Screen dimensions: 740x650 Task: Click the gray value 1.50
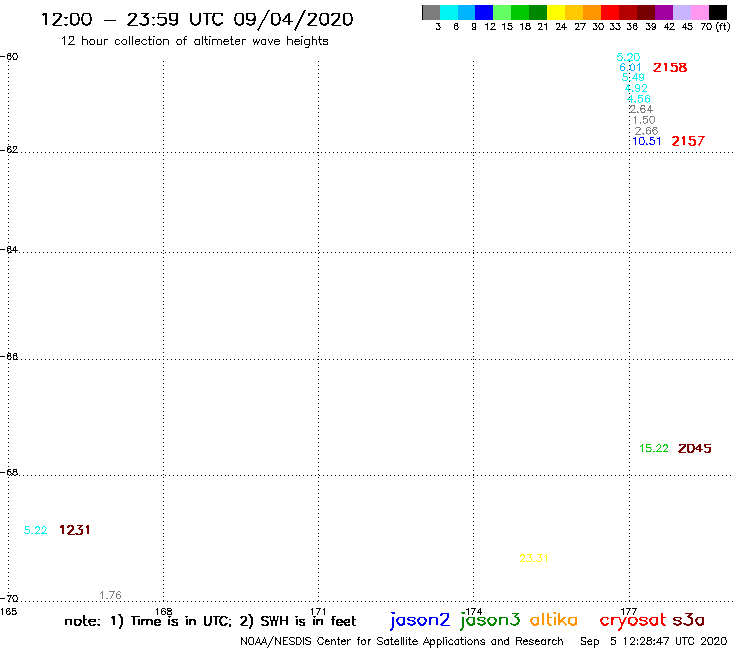(x=644, y=120)
